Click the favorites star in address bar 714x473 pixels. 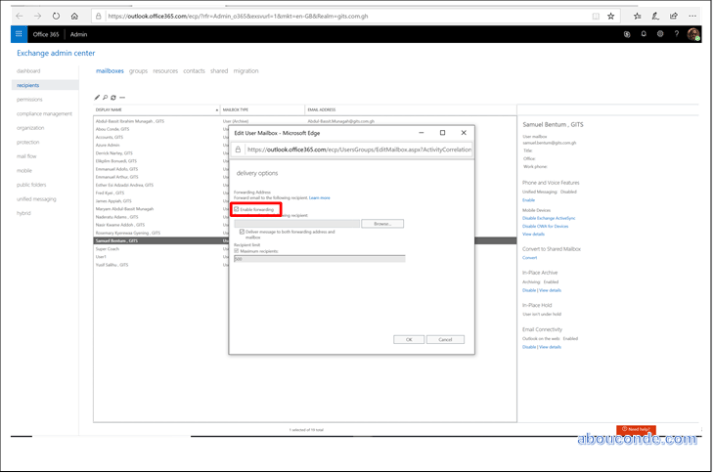(611, 16)
